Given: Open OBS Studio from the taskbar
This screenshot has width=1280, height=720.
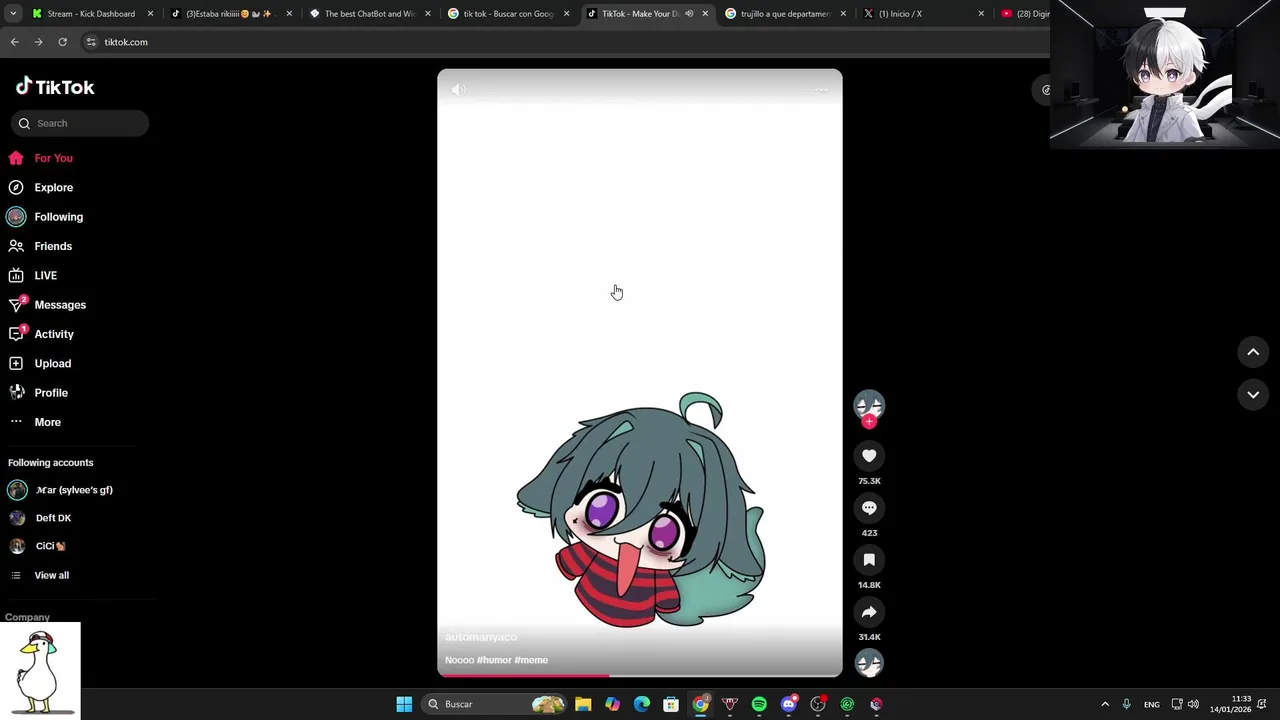Looking at the screenshot, I should 818,704.
